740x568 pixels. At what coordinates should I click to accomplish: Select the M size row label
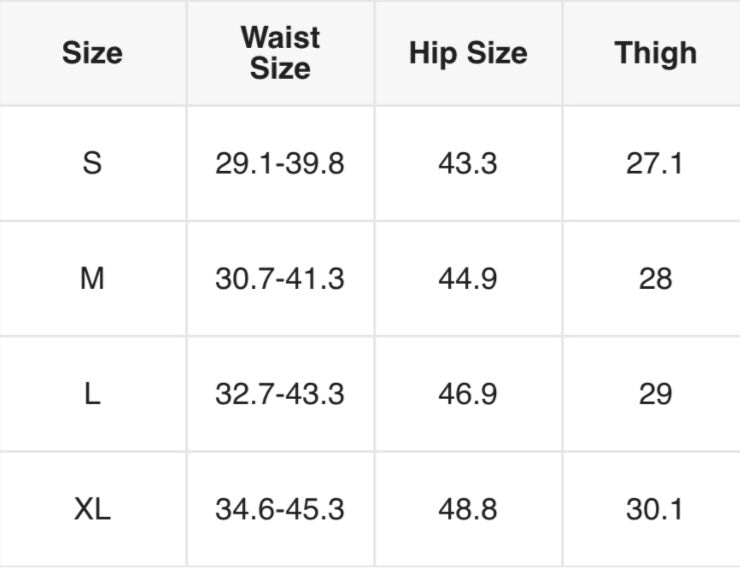click(92, 279)
